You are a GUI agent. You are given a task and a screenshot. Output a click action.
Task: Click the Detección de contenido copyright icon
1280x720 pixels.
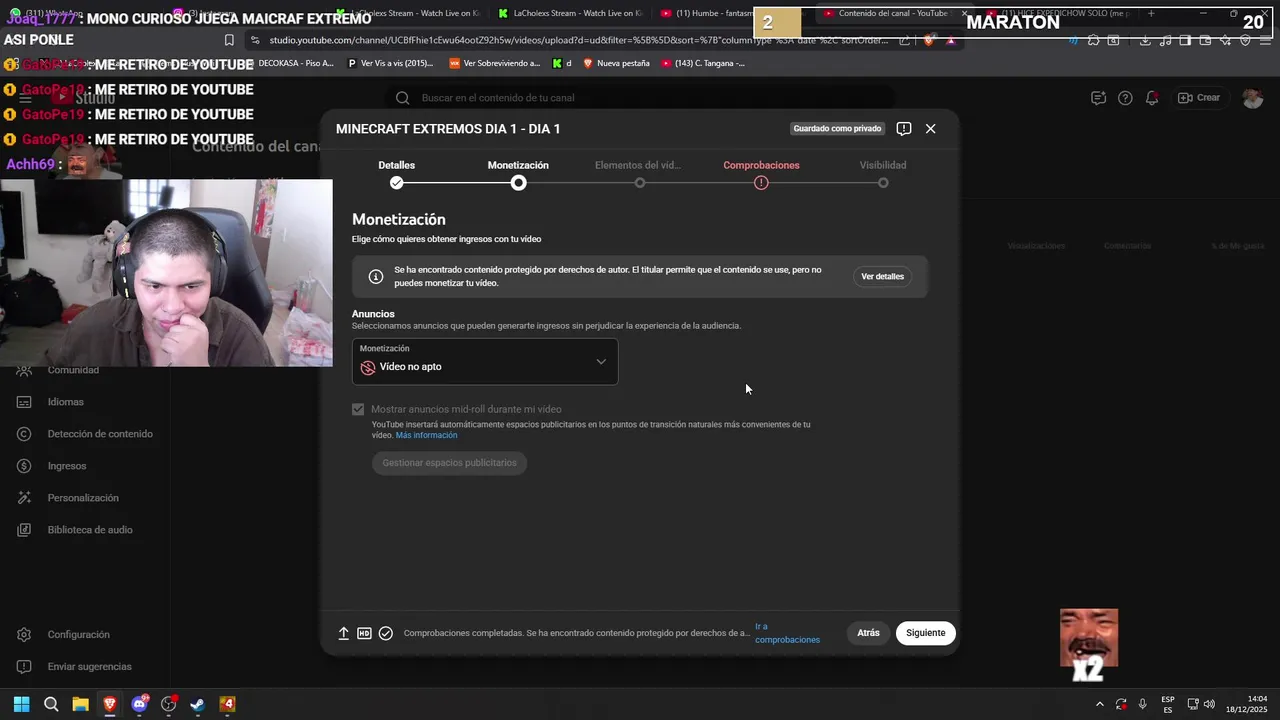[x=25, y=434]
